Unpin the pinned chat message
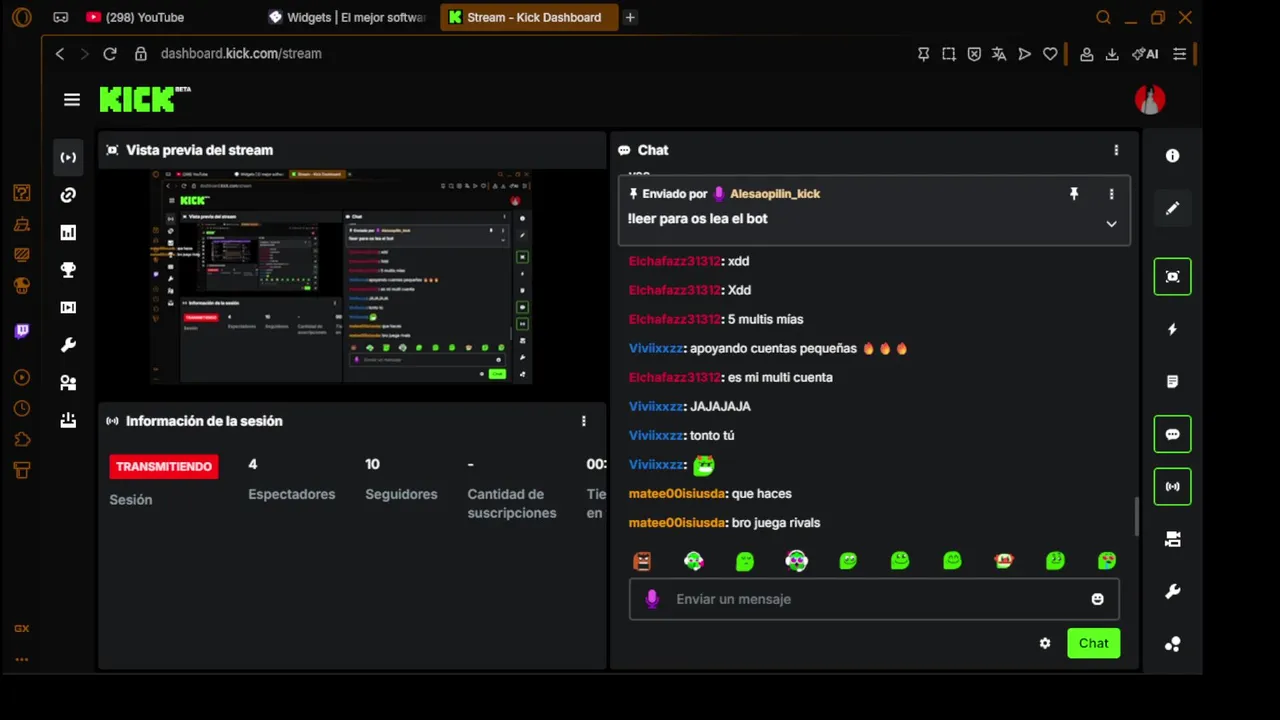The image size is (1280, 720). tap(1074, 194)
